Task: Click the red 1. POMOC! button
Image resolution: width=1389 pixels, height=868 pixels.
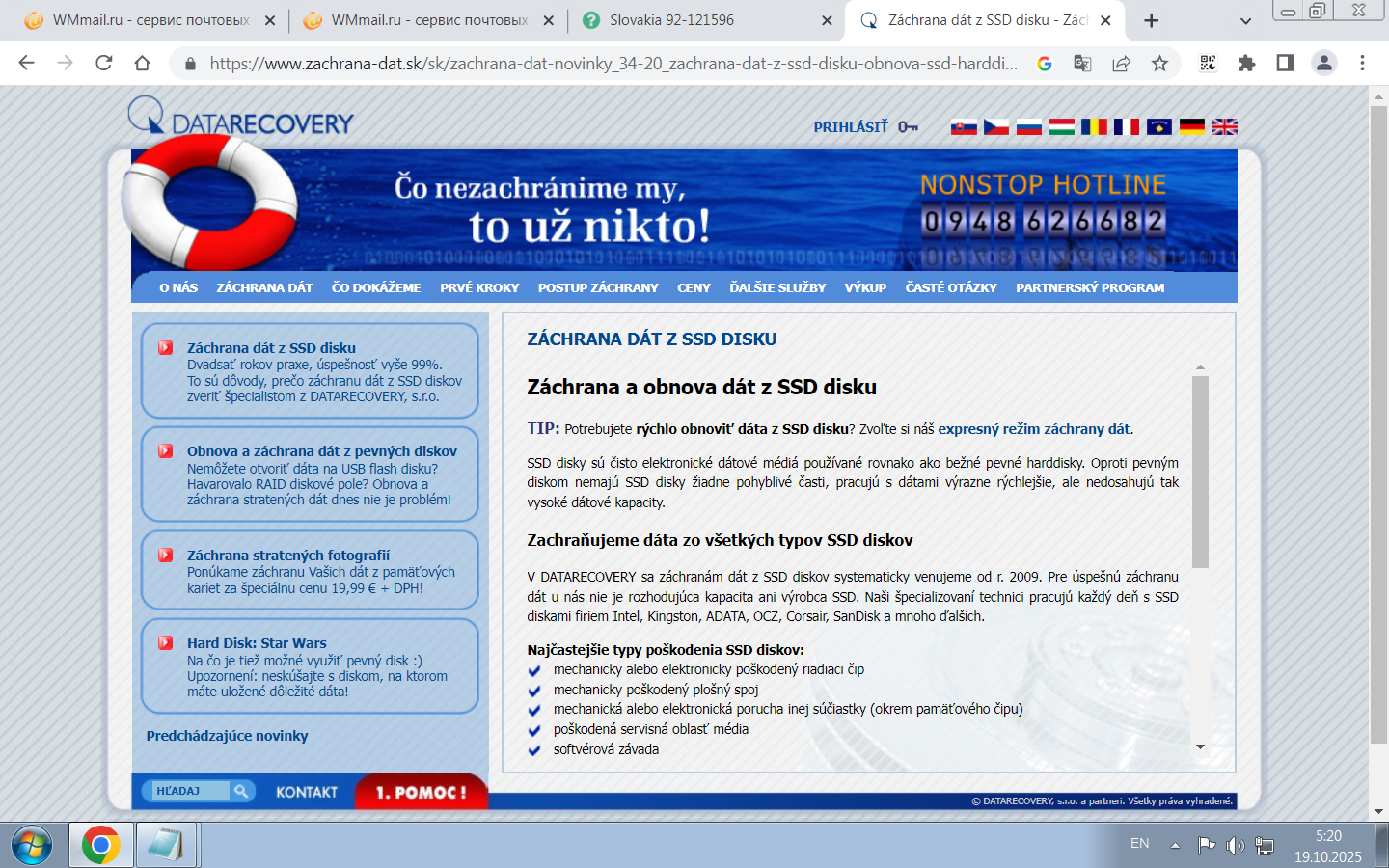Action: tap(421, 792)
